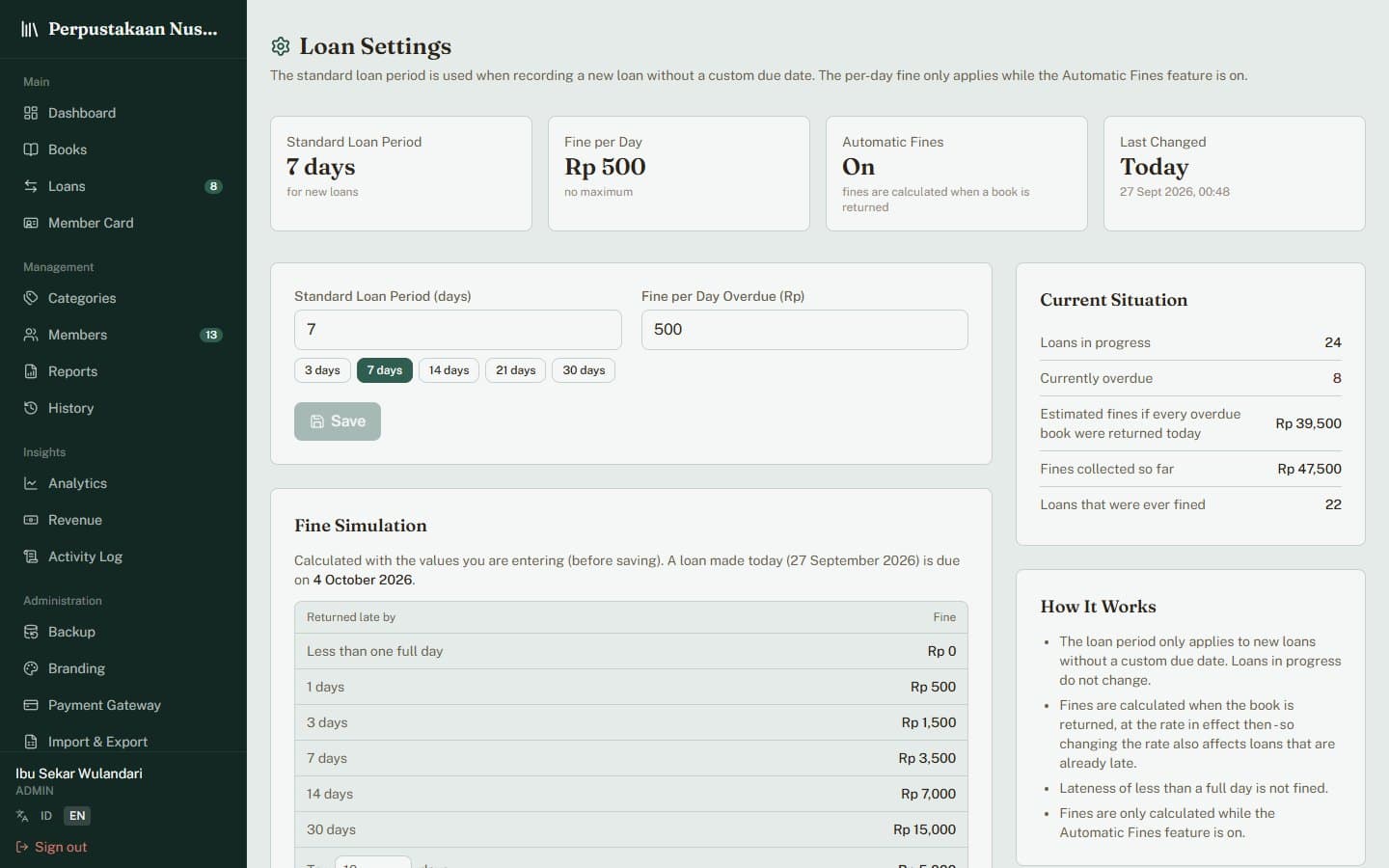This screenshot has width=1389, height=868.
Task: Click the Save button
Action: point(338,421)
